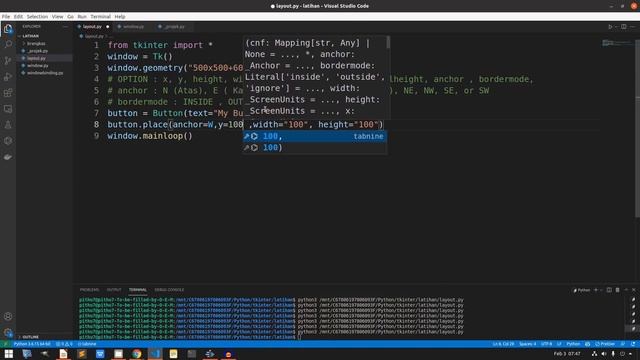
Task: Kill the terminal with the trash icon
Action: pyautogui.click(x=618, y=290)
